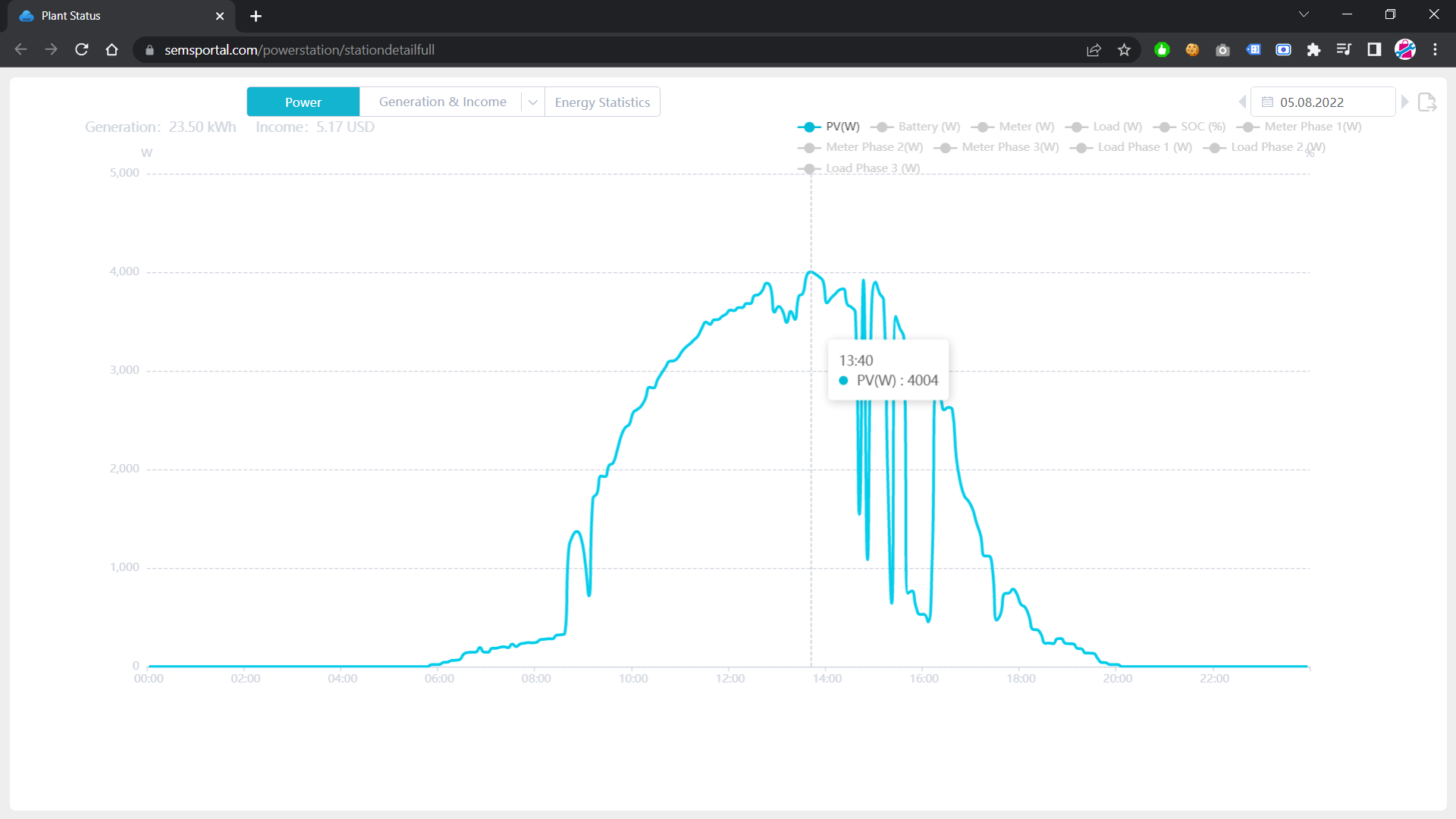This screenshot has height=819, width=1456.
Task: Toggle Load (W) legend item
Action: [x=1104, y=127]
